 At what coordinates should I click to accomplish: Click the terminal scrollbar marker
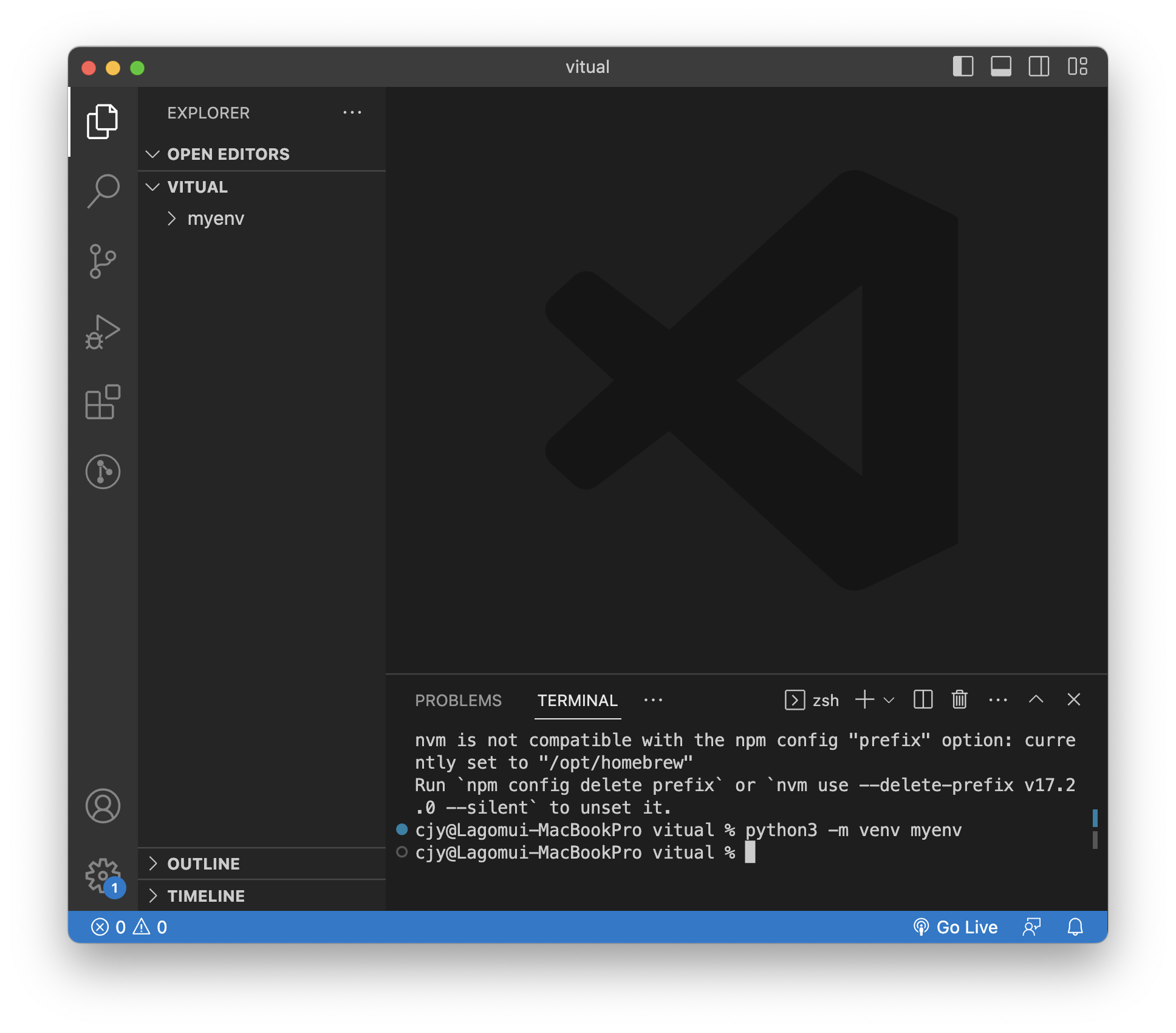click(x=1095, y=818)
